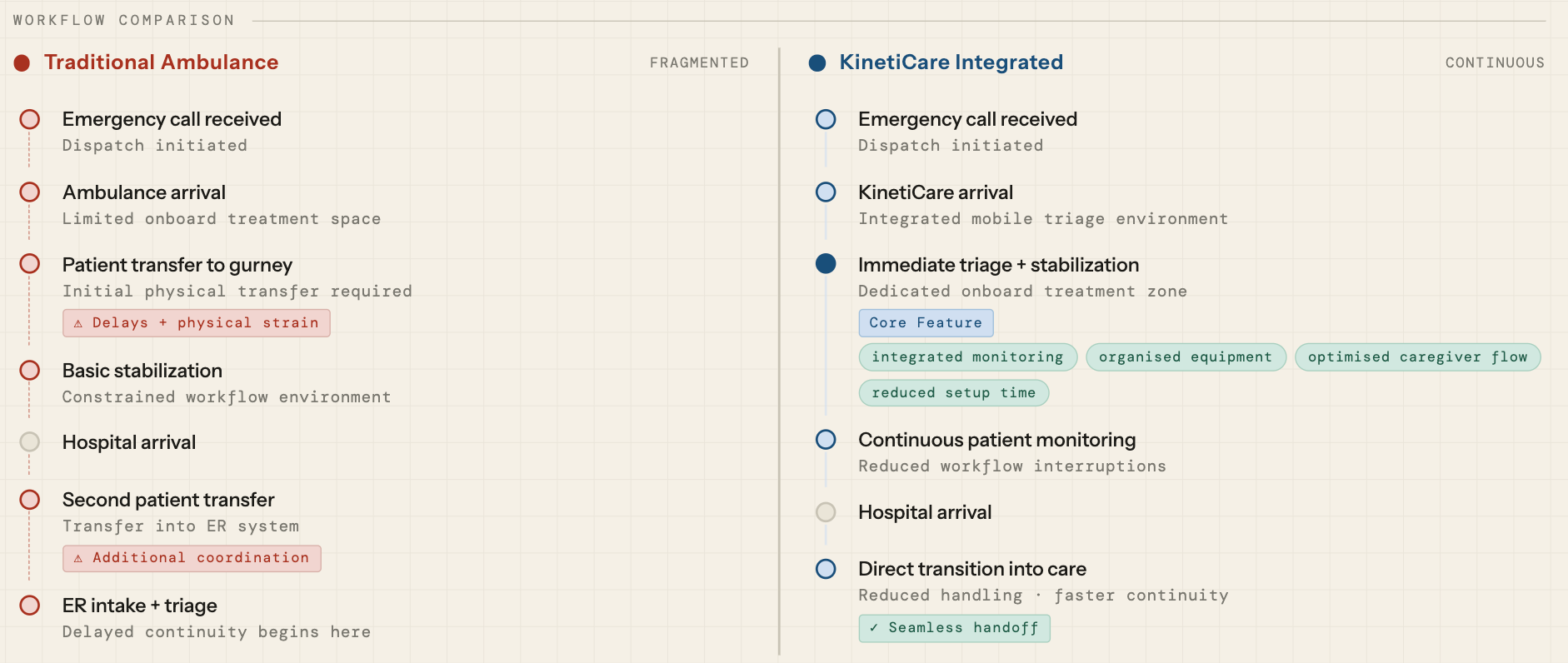This screenshot has height=663, width=1568.
Task: Select the Core Feature badge
Action: tap(926, 323)
